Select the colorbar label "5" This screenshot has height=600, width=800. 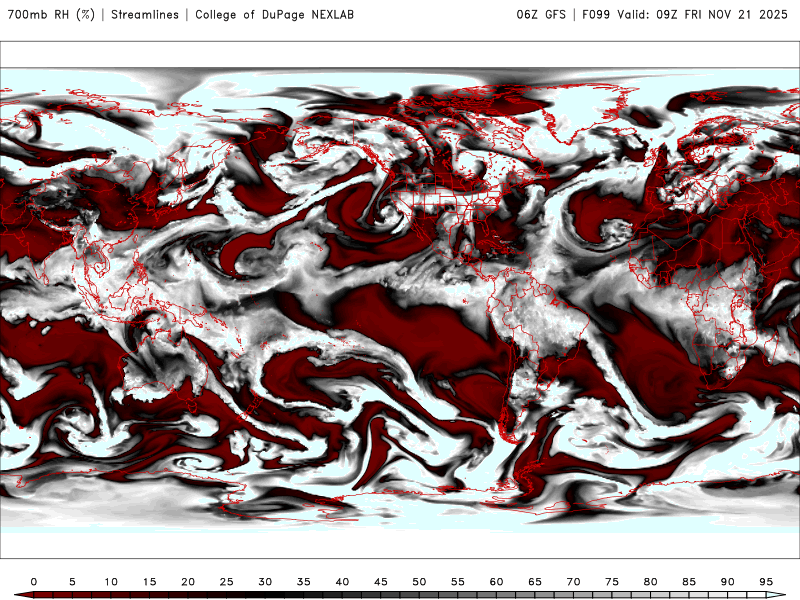[x=72, y=582]
